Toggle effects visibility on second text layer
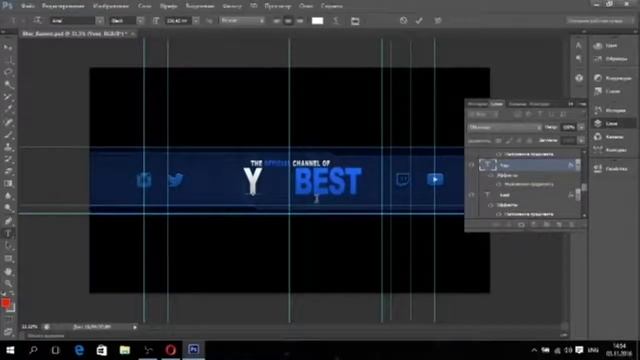The image size is (640, 360). point(491,205)
